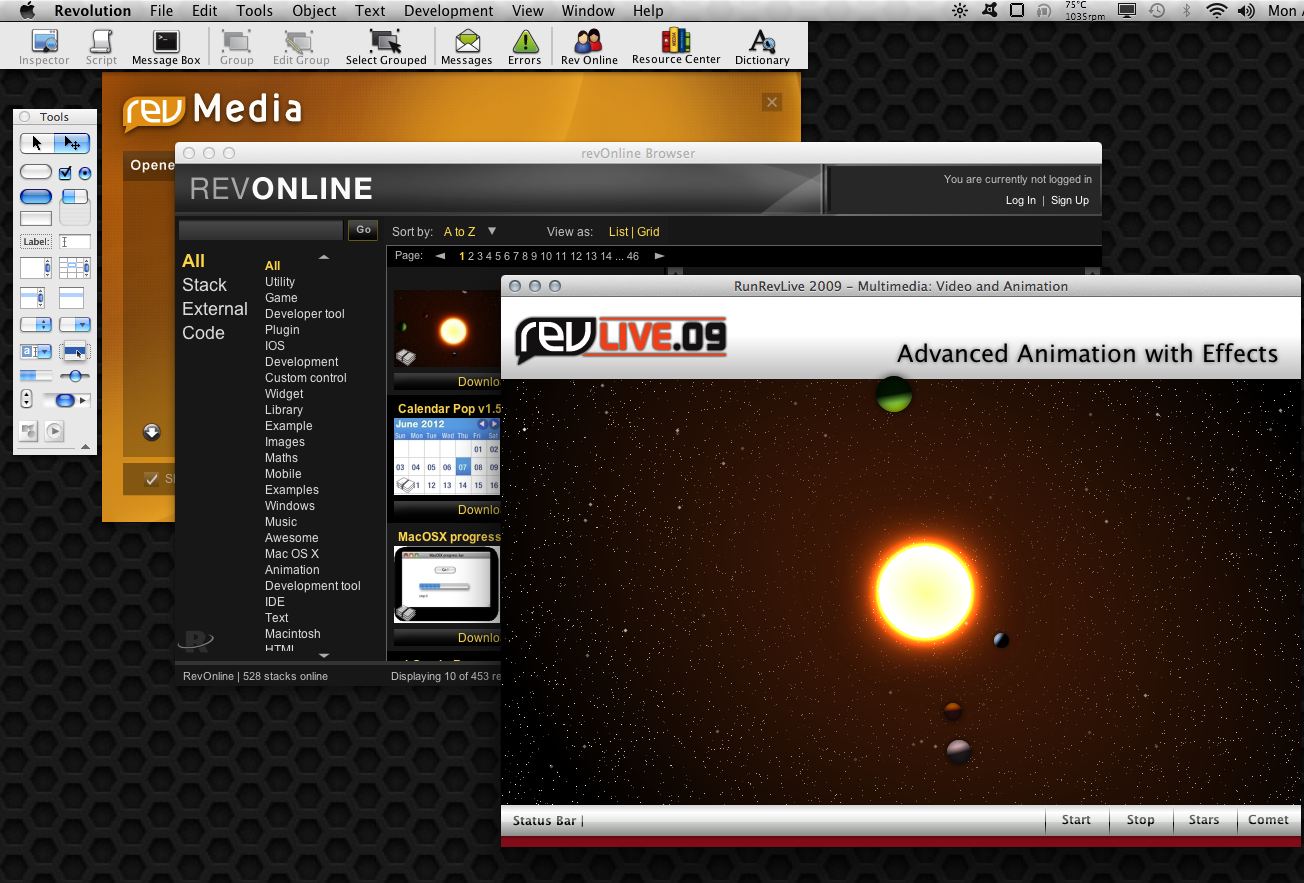The height and width of the screenshot is (883, 1304).
Task: Open the Message Box from the toolbar
Action: [166, 46]
